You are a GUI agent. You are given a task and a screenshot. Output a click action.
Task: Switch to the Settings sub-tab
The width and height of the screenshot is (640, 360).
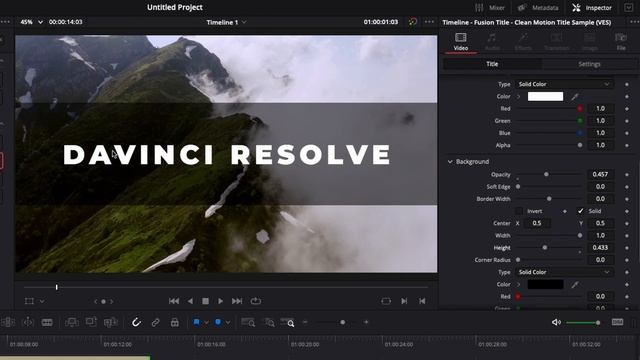589,64
